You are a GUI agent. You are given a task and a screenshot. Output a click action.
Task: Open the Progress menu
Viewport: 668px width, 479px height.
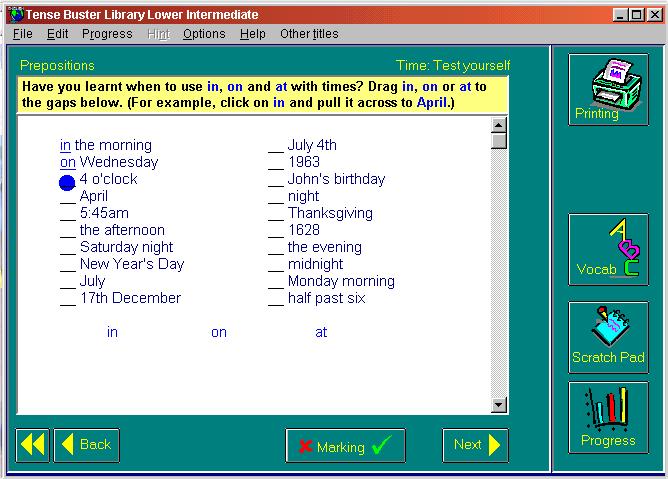[x=107, y=34]
